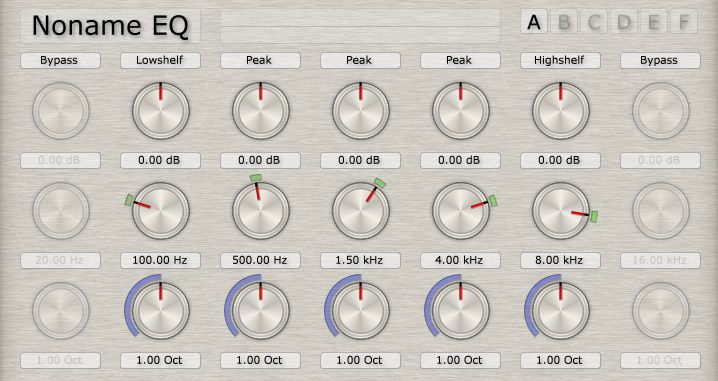Click the Highshelf 0.00 dB gain field
This screenshot has width=718, height=381.
(560, 160)
